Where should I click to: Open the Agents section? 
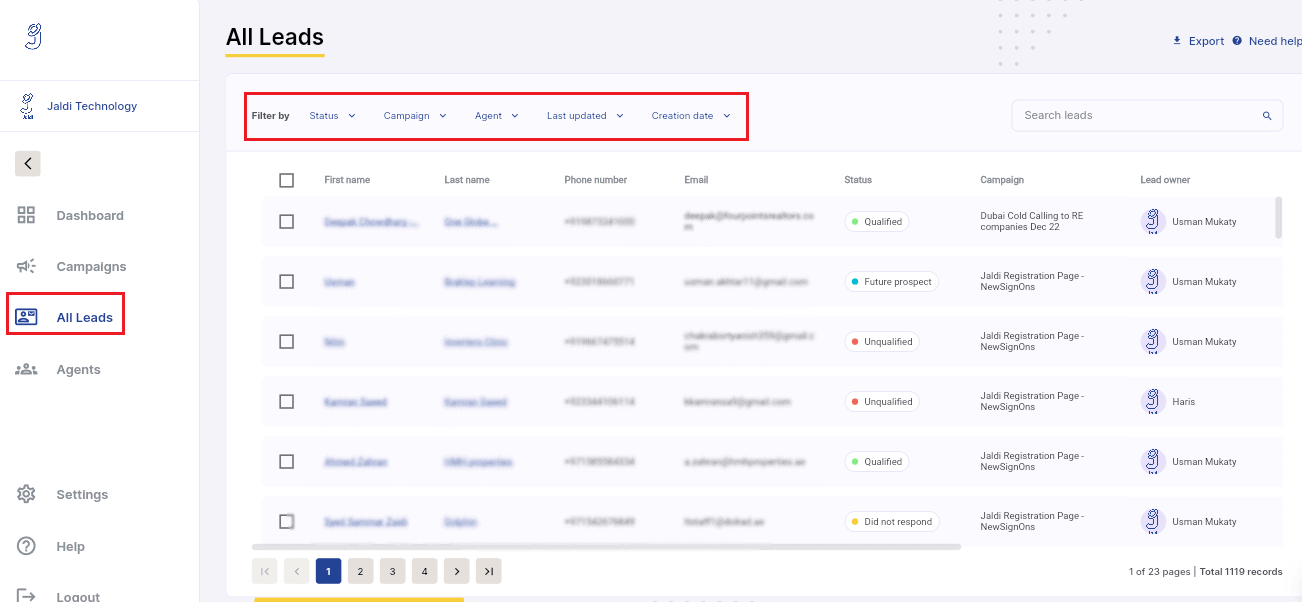76,369
